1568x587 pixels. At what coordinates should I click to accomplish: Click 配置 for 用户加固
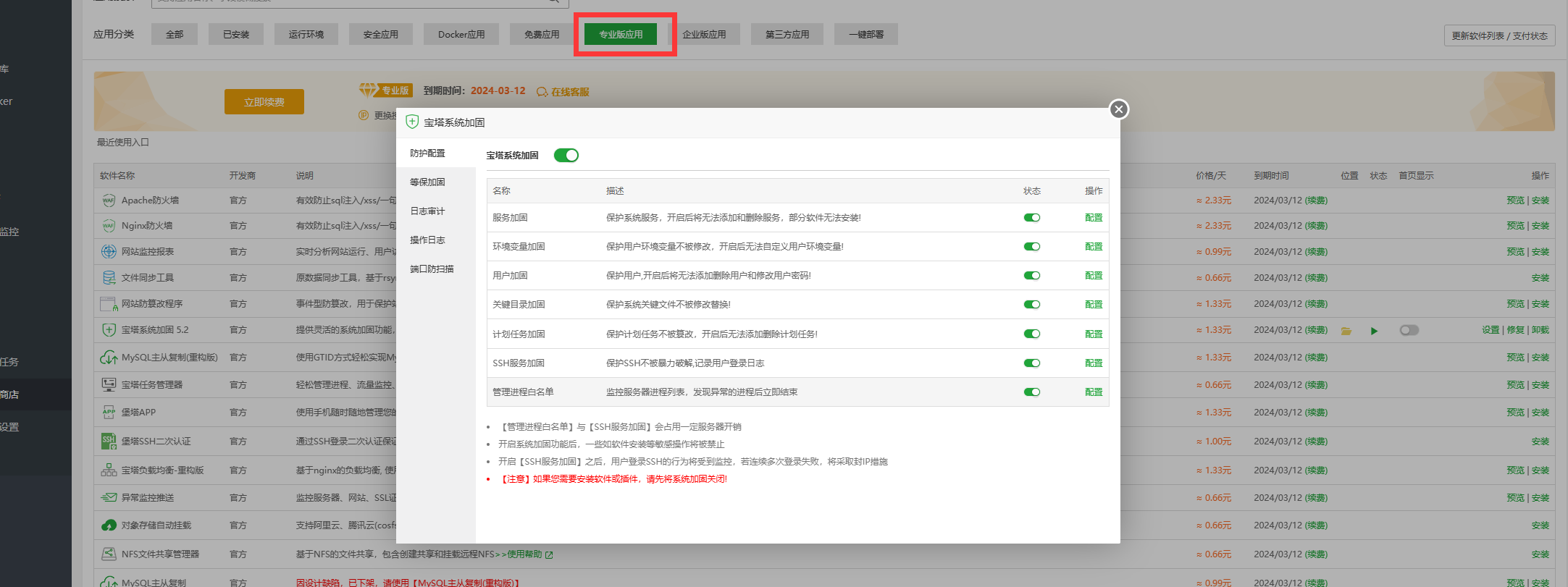(1094, 276)
